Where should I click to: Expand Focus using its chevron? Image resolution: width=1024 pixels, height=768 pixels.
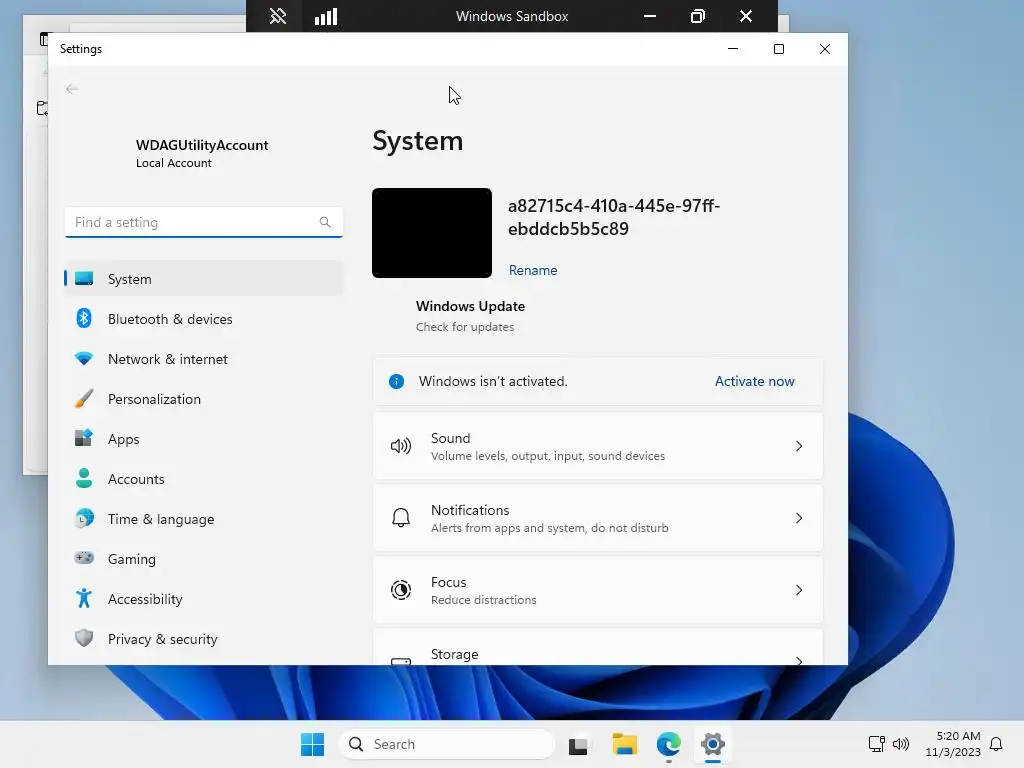click(x=799, y=590)
